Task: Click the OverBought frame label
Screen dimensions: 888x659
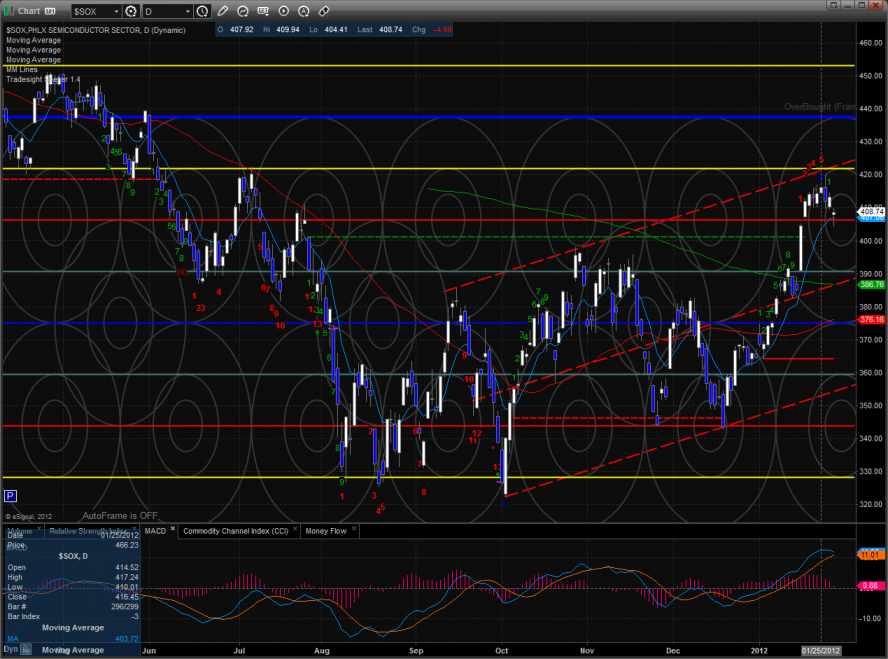Action: pyautogui.click(x=819, y=106)
